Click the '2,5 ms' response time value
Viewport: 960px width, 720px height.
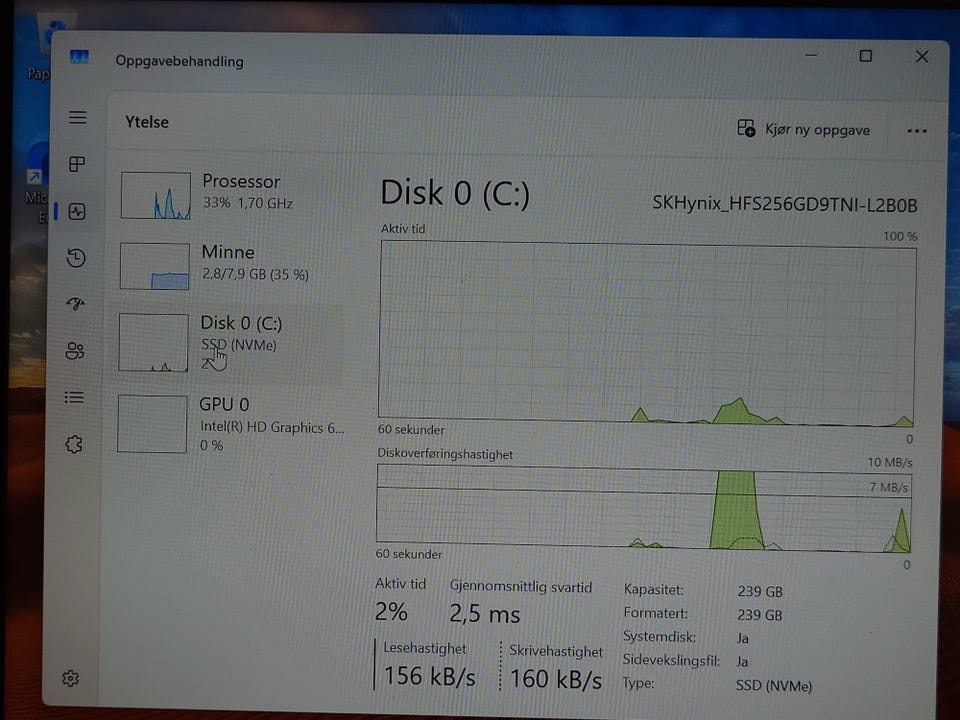[484, 613]
